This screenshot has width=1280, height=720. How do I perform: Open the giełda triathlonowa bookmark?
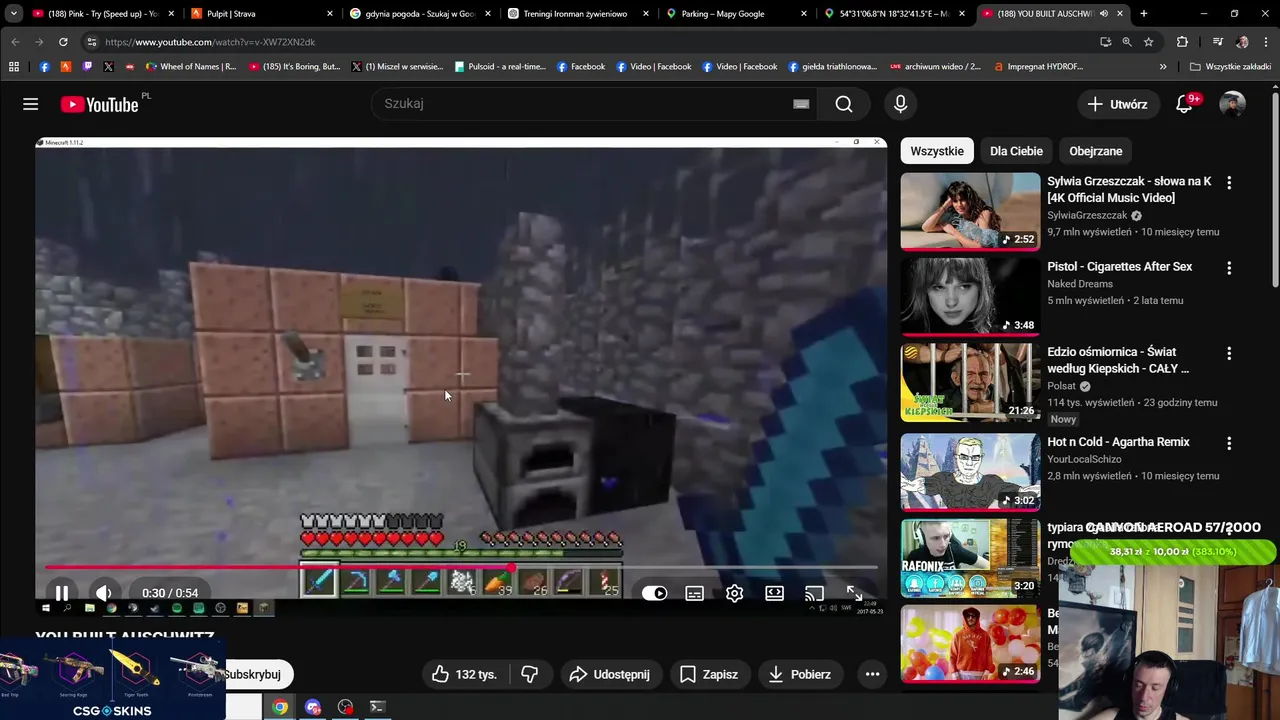point(832,67)
